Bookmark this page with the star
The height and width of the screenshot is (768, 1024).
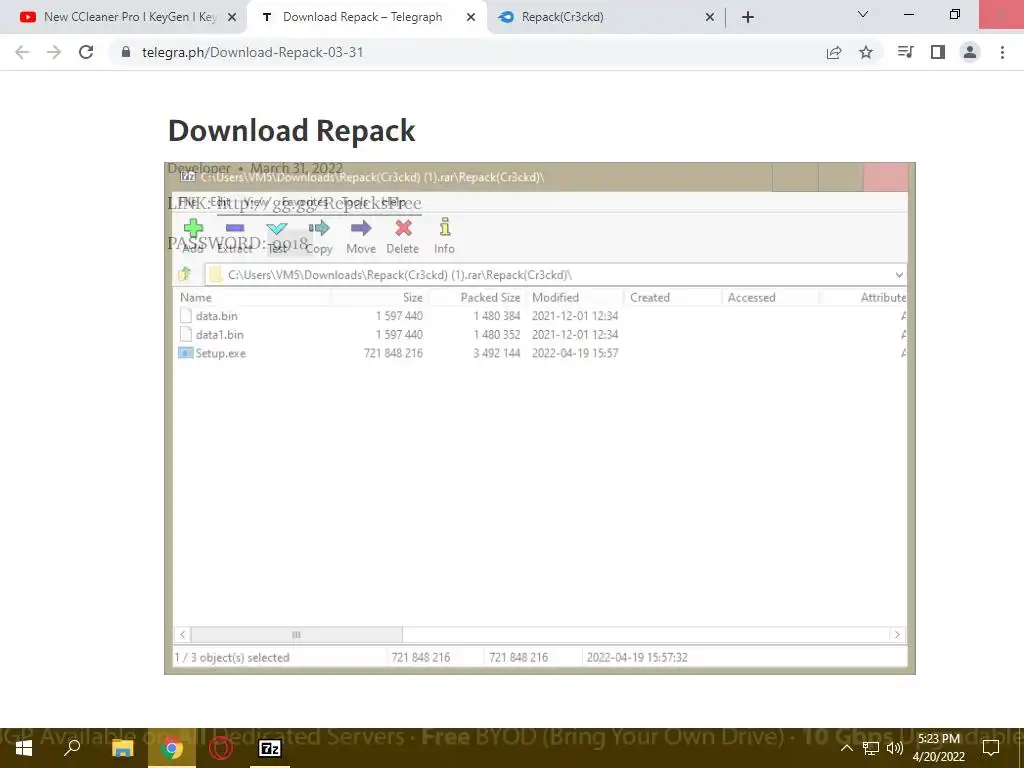pos(866,52)
